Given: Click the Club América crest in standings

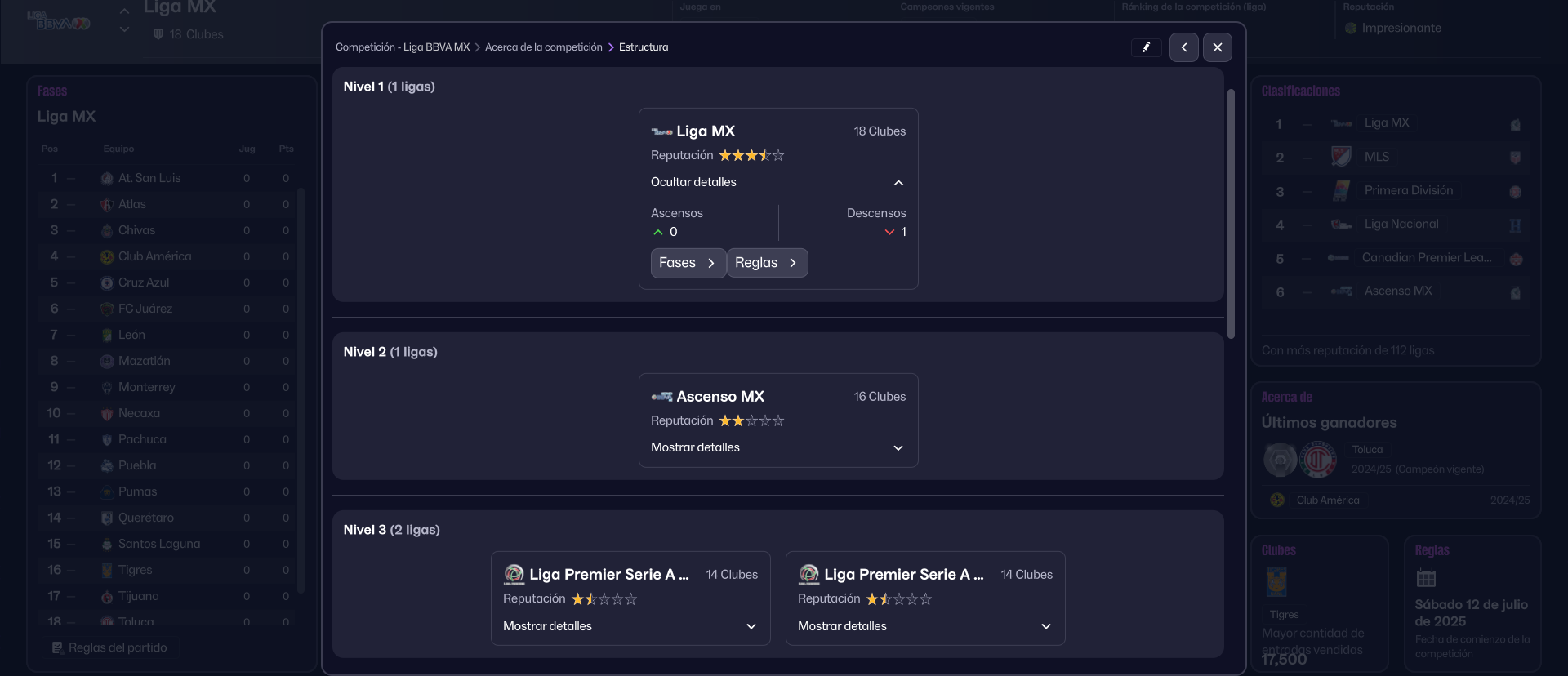Looking at the screenshot, I should click(x=107, y=257).
